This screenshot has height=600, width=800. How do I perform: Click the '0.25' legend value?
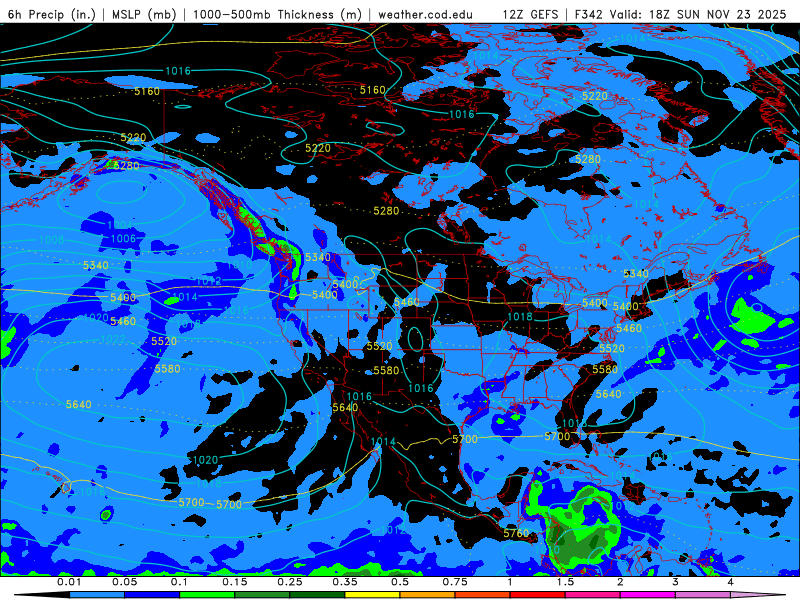click(x=290, y=582)
